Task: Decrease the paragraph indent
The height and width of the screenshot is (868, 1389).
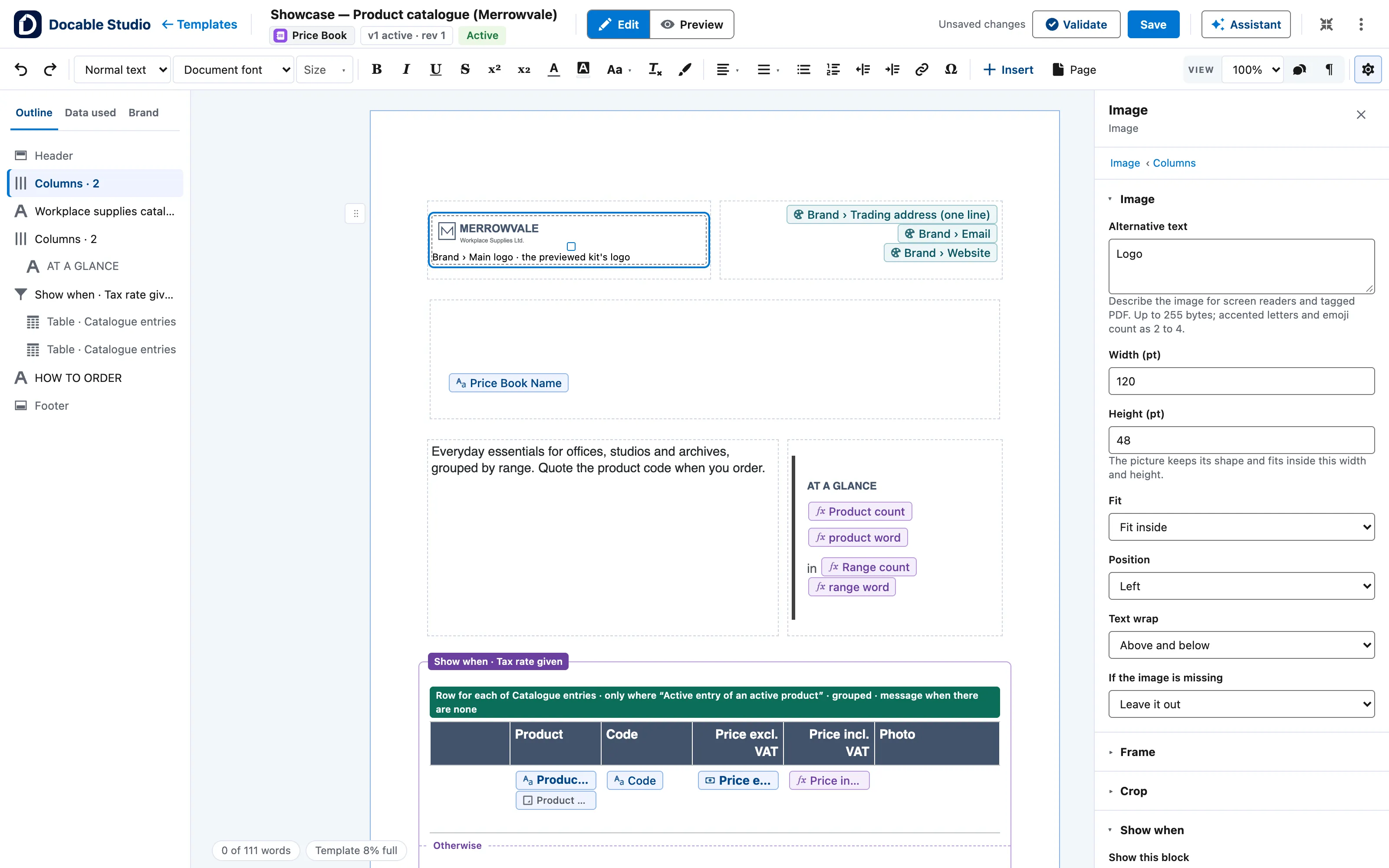Action: coord(862,69)
